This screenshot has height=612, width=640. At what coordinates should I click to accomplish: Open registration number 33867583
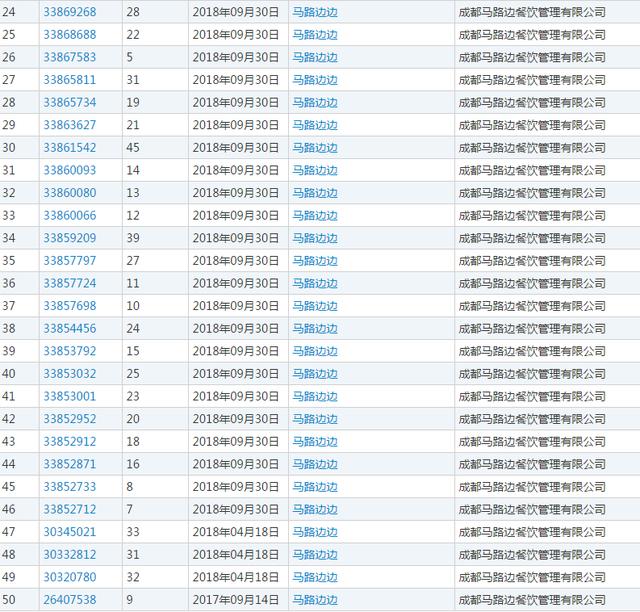pyautogui.click(x=70, y=57)
